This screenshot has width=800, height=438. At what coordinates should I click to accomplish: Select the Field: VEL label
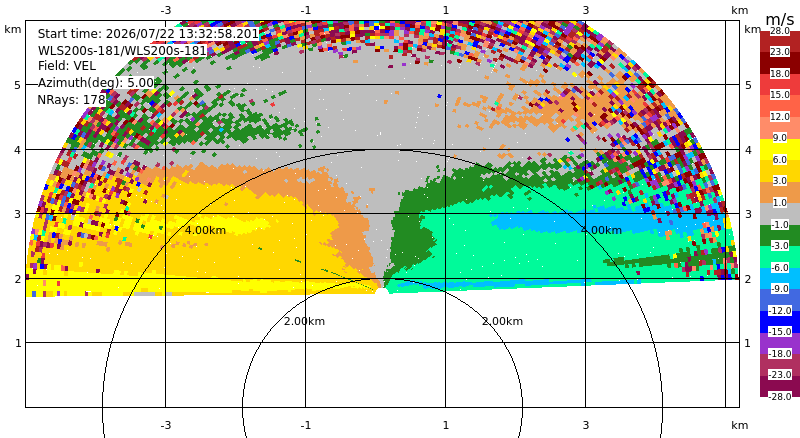[x=66, y=66]
